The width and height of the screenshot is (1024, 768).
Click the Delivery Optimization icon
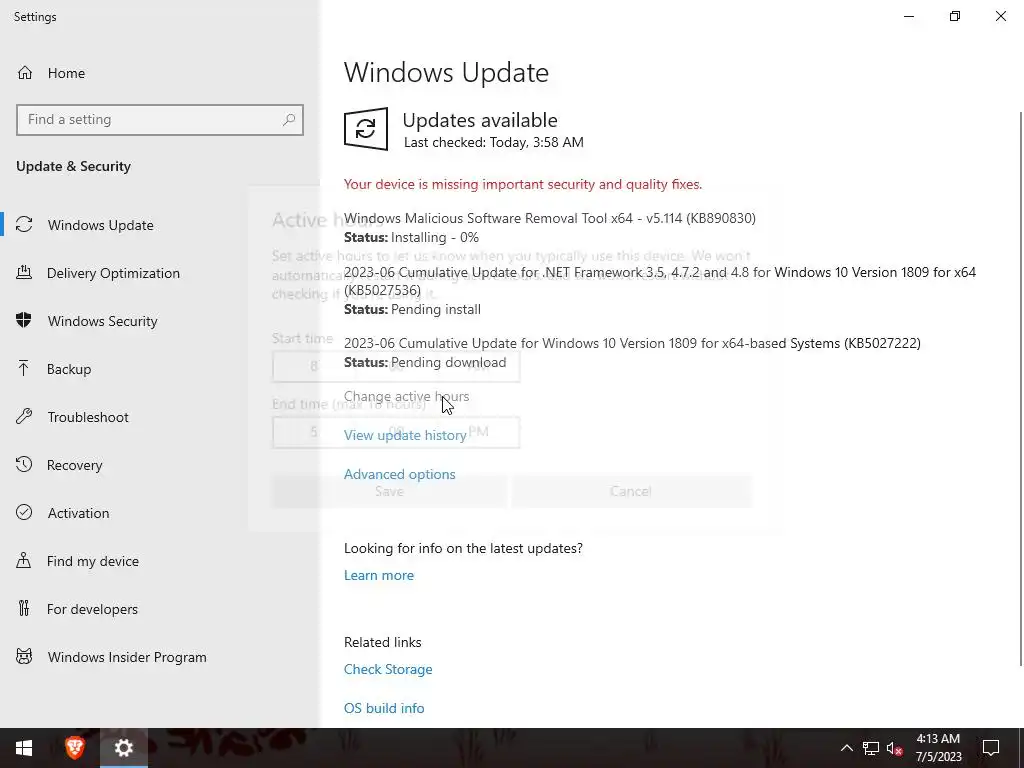coord(24,272)
